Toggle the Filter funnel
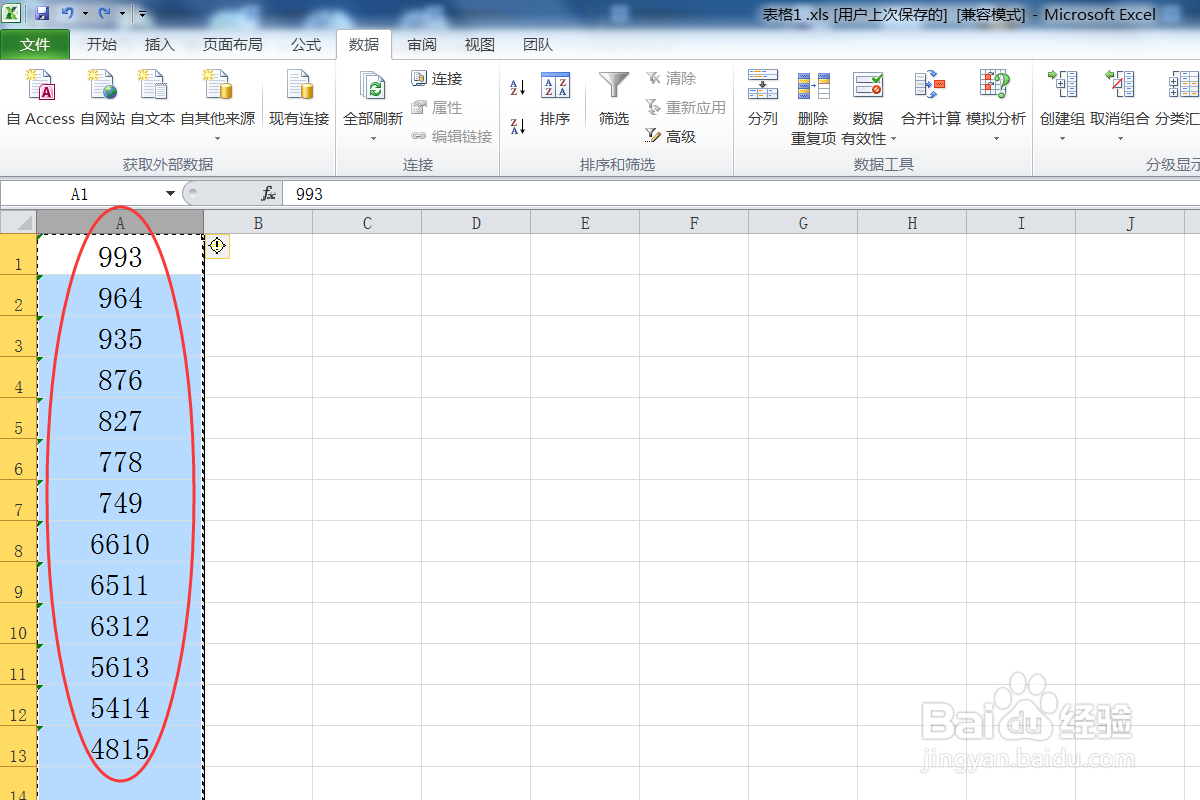This screenshot has width=1200, height=800. (614, 97)
